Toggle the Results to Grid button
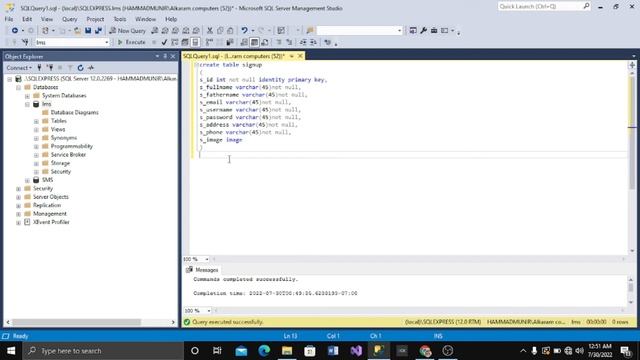The width and height of the screenshot is (640, 360). 254,42
